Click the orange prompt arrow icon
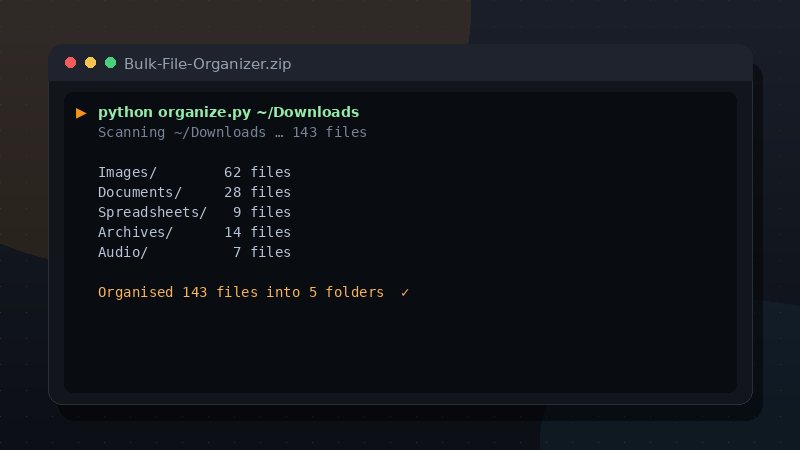This screenshot has height=450, width=800. point(81,113)
